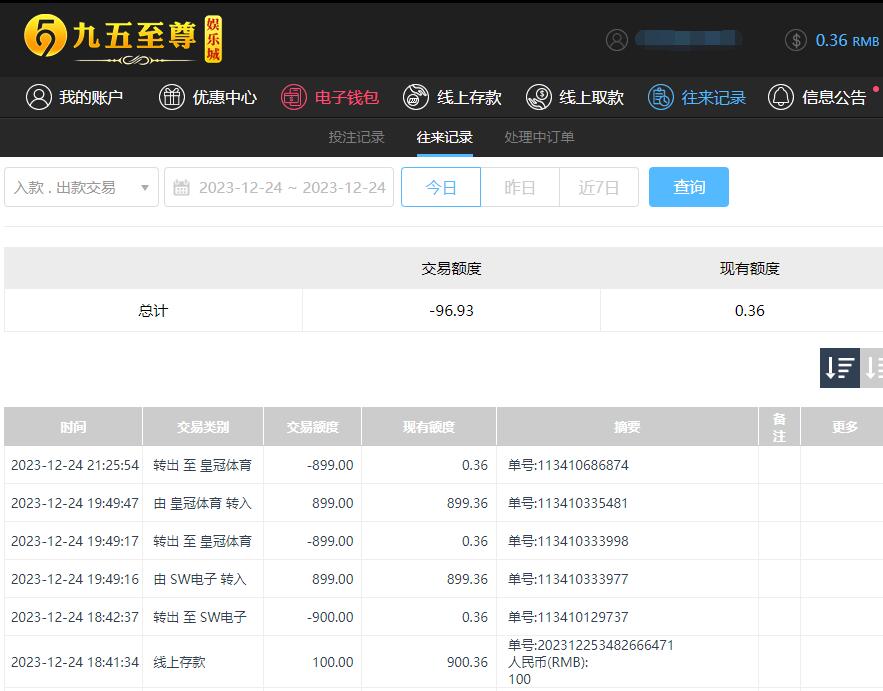Click the 往来记录 records icon
Image resolution: width=883 pixels, height=691 pixels.
pos(661,97)
